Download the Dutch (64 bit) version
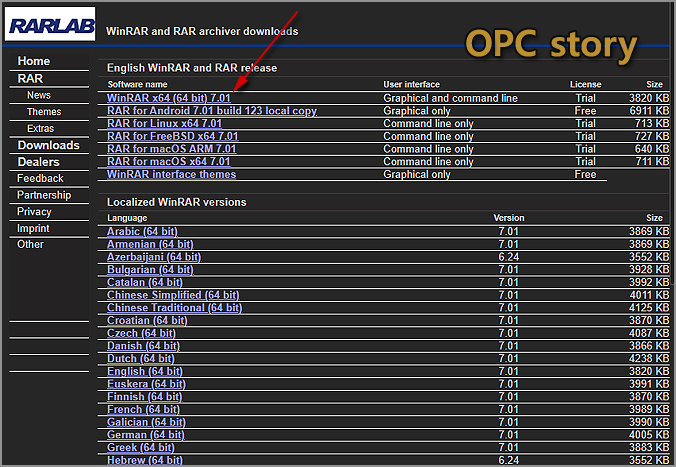 tap(141, 358)
